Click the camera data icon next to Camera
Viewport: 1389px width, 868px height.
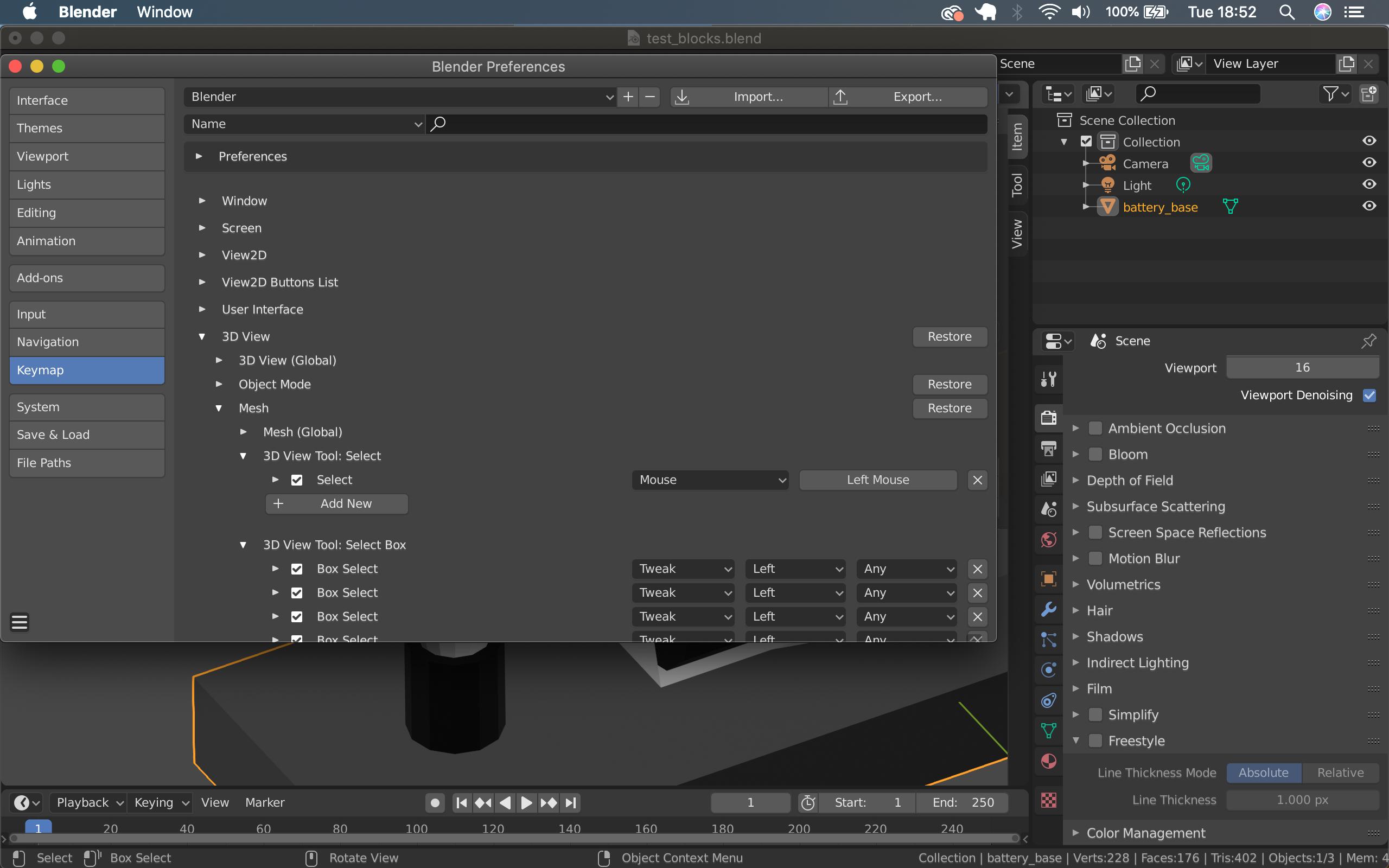[x=1201, y=164]
